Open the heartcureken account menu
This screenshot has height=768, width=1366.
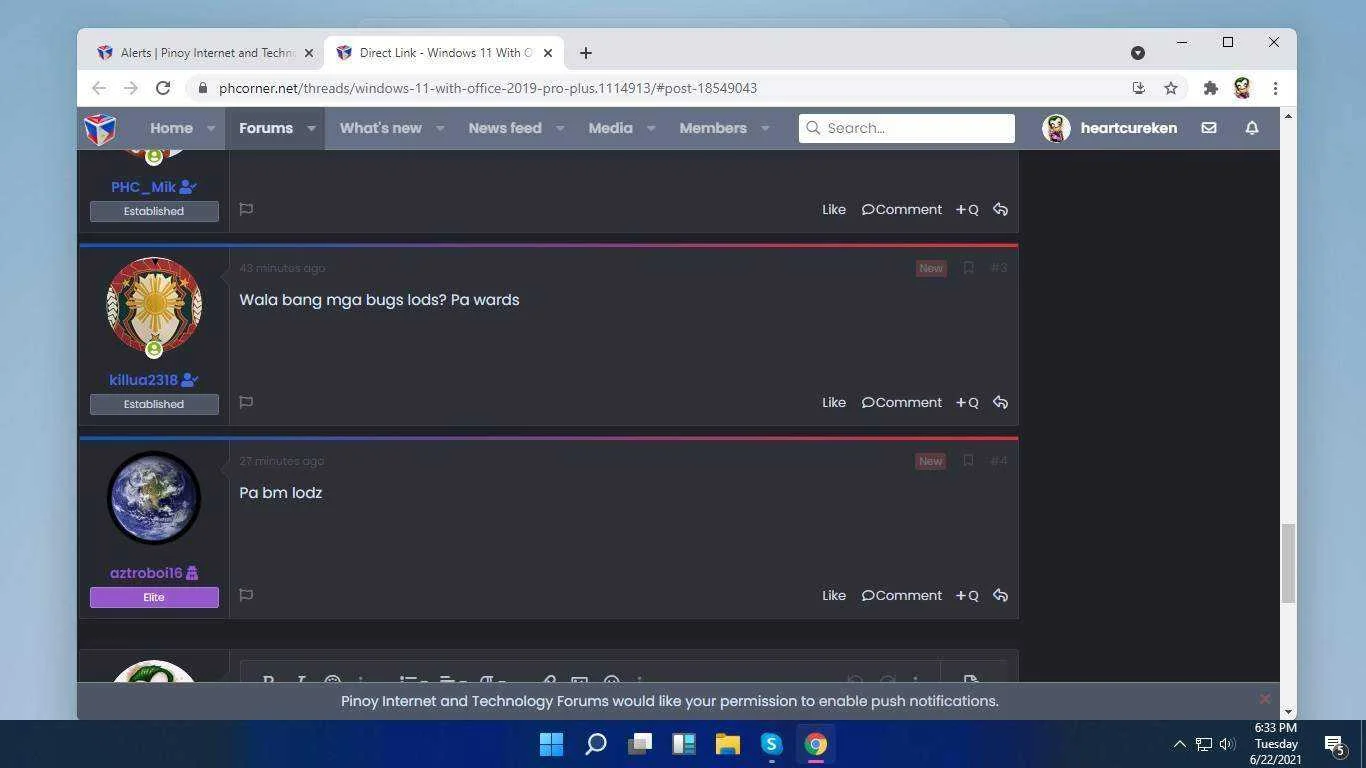coord(1110,128)
